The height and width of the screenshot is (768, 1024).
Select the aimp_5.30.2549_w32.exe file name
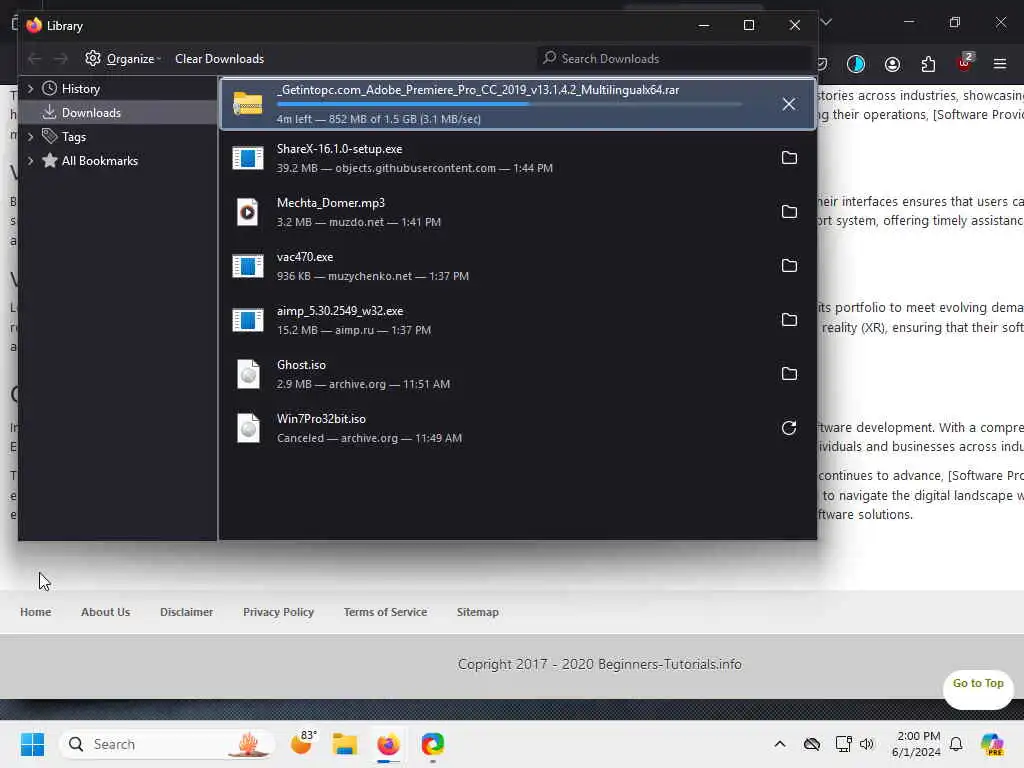(x=340, y=311)
